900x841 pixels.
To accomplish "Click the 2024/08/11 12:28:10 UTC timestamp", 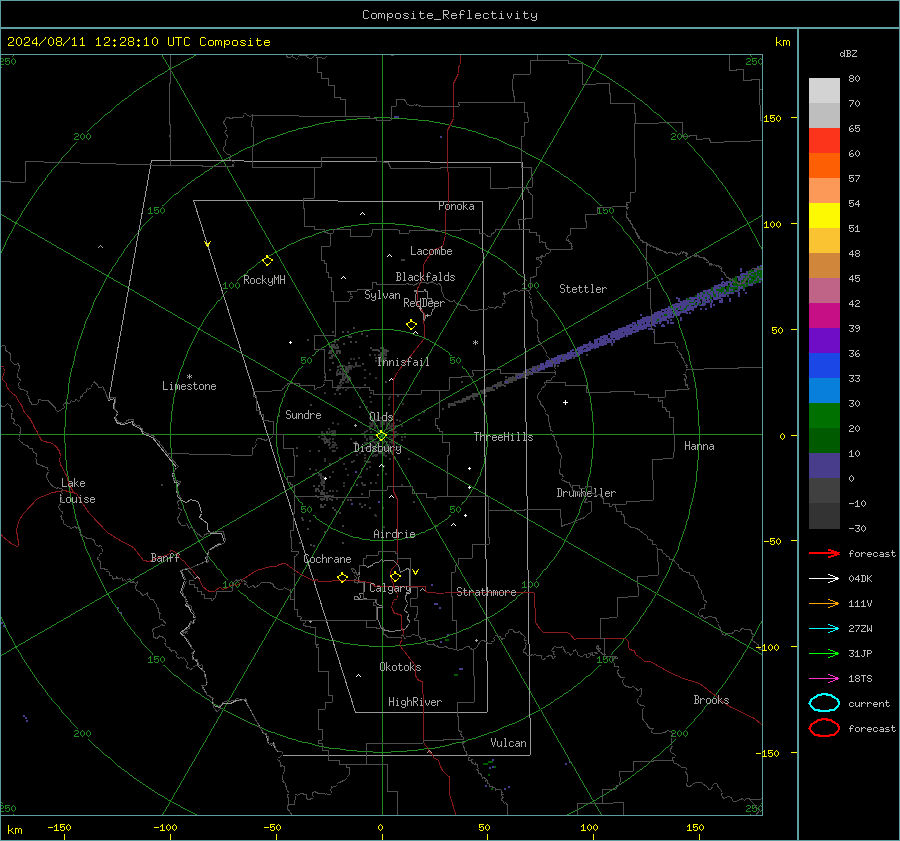I will tap(138, 42).
